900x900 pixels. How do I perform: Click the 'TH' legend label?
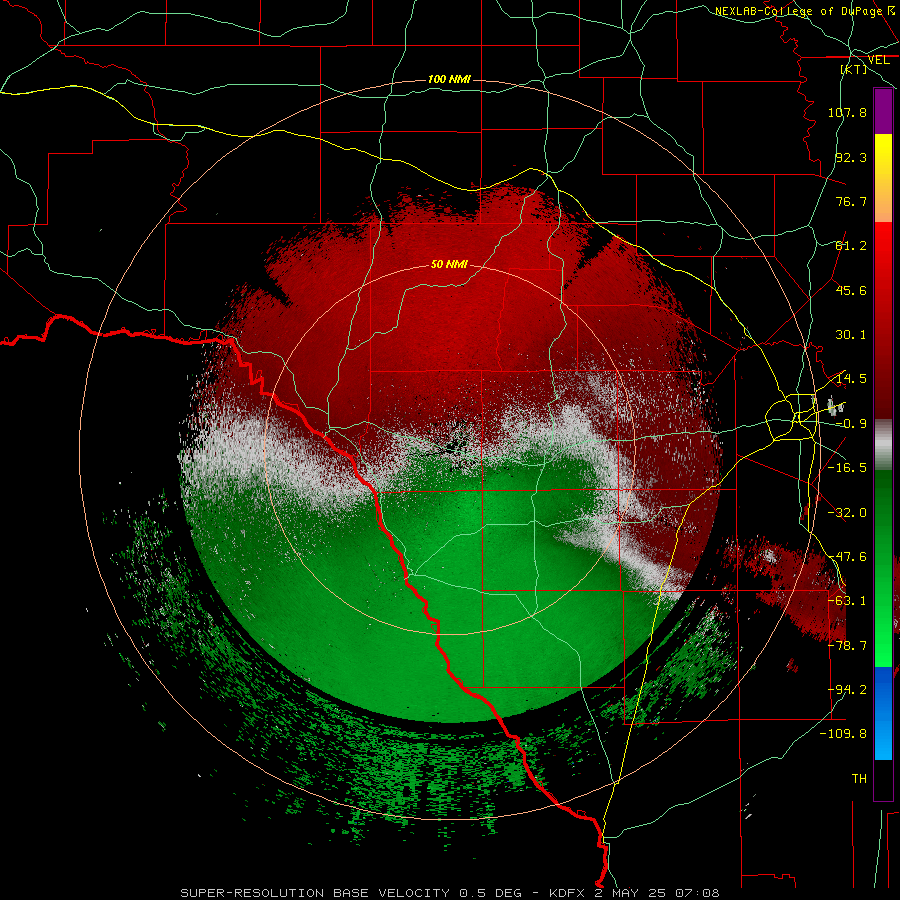coord(859,779)
